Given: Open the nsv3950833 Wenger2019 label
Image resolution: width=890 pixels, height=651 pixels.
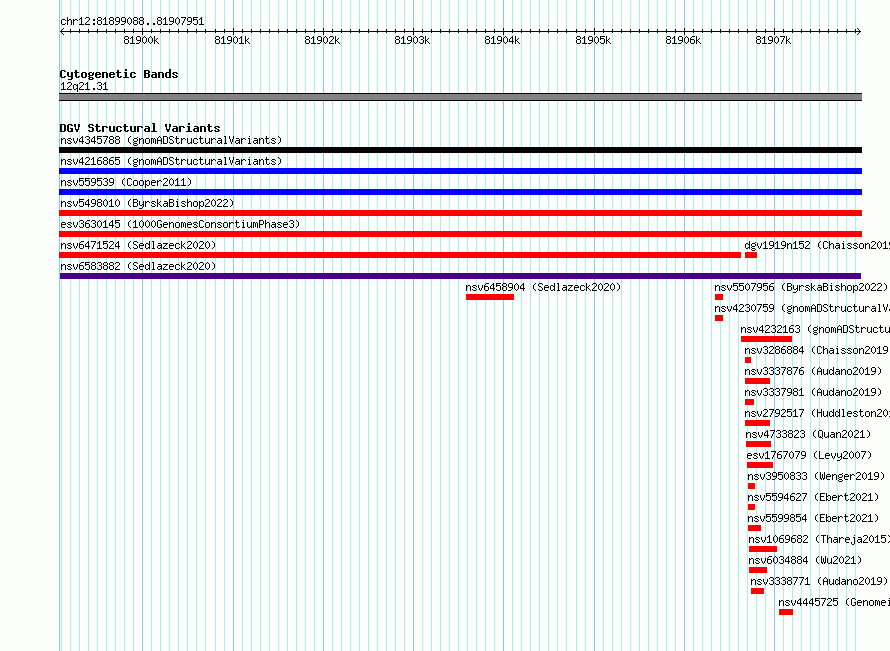Looking at the screenshot, I should point(816,476).
